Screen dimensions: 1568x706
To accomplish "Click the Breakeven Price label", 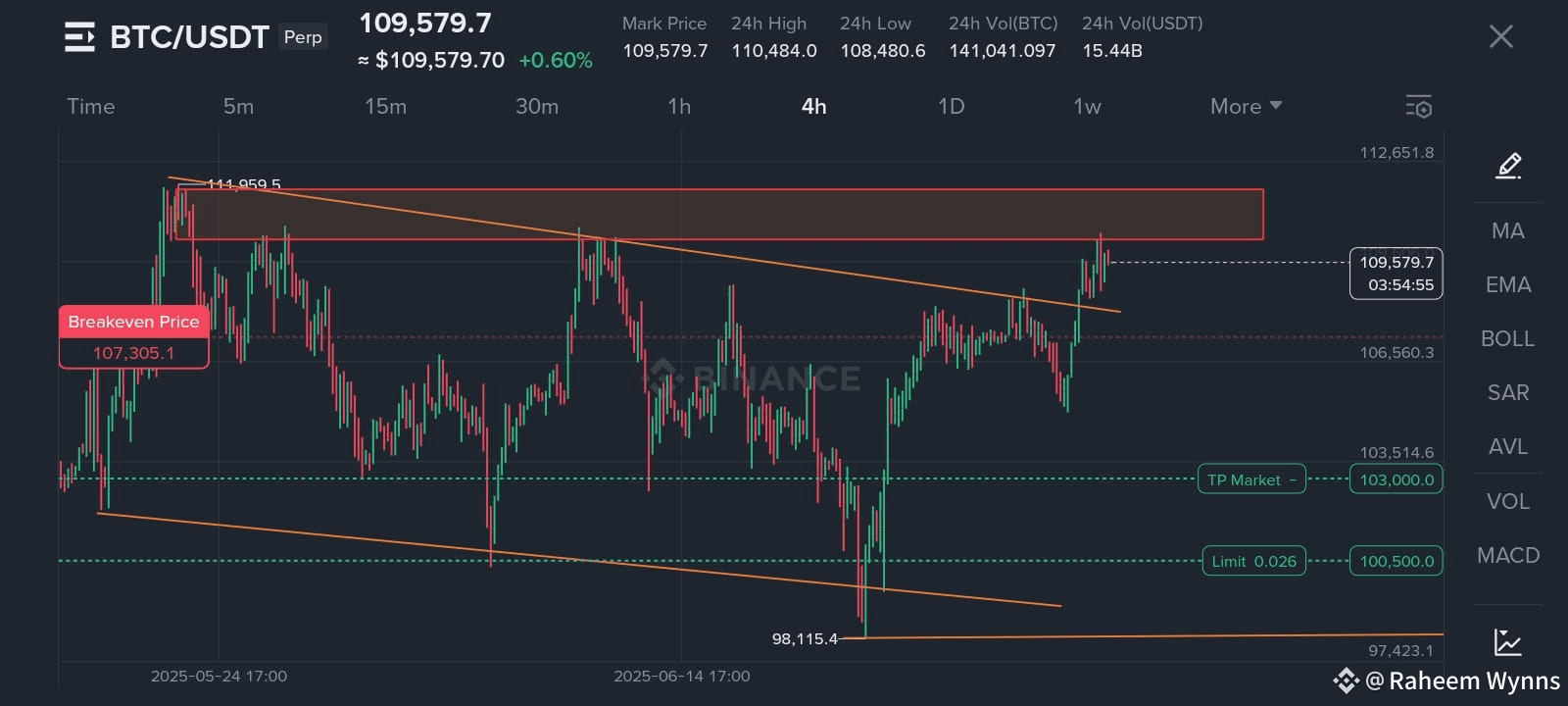I will pyautogui.click(x=133, y=322).
